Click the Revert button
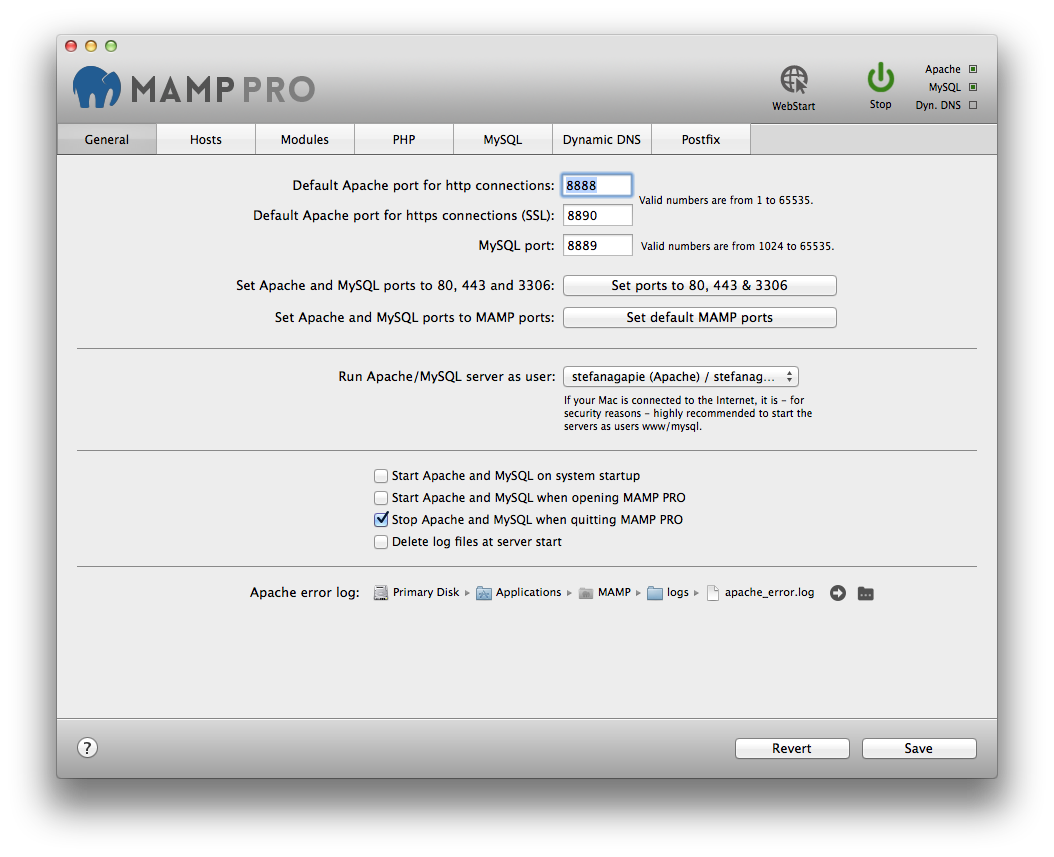Viewport: 1054px width, 857px height. click(x=792, y=748)
